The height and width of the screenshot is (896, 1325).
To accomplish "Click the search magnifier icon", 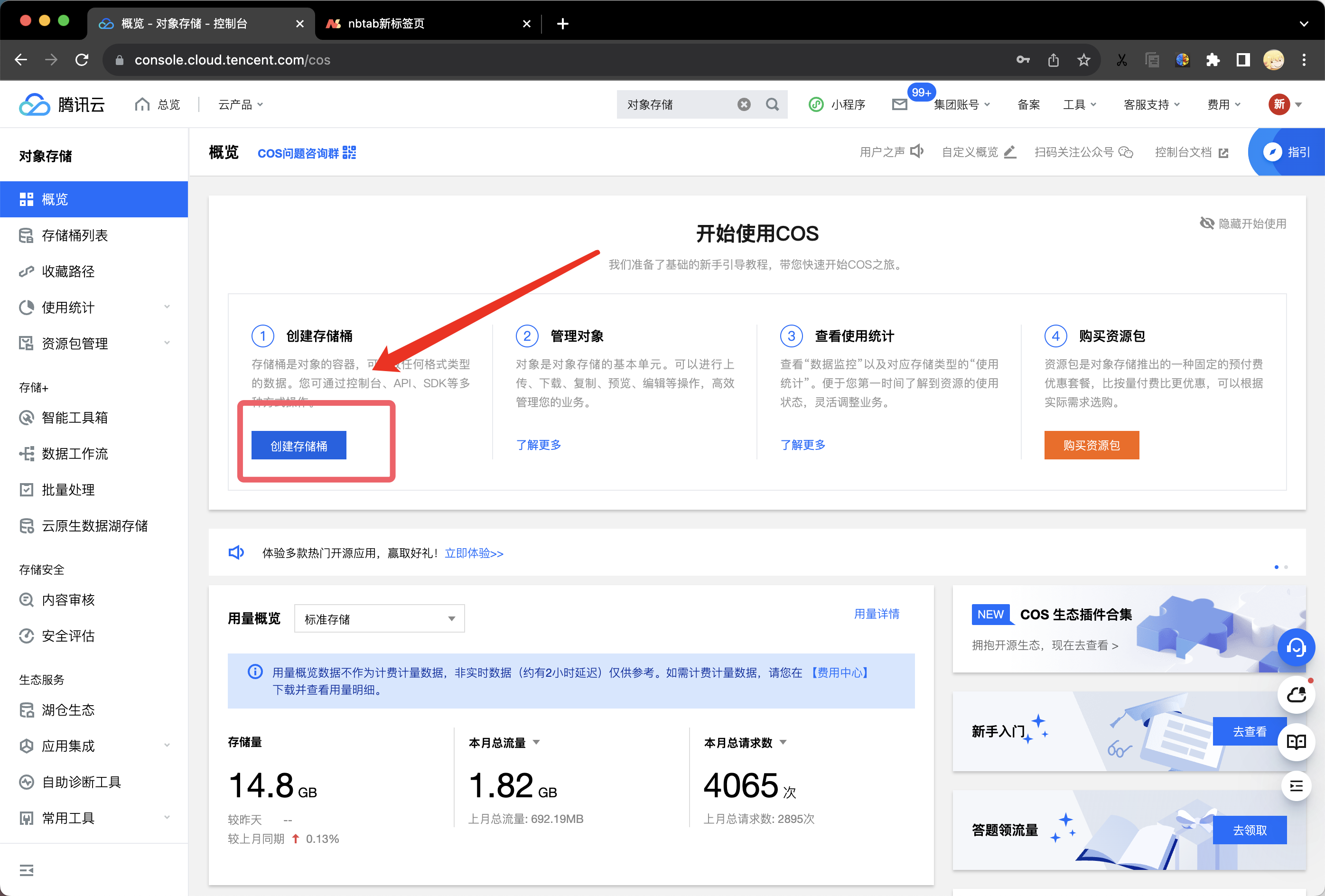I will [772, 104].
